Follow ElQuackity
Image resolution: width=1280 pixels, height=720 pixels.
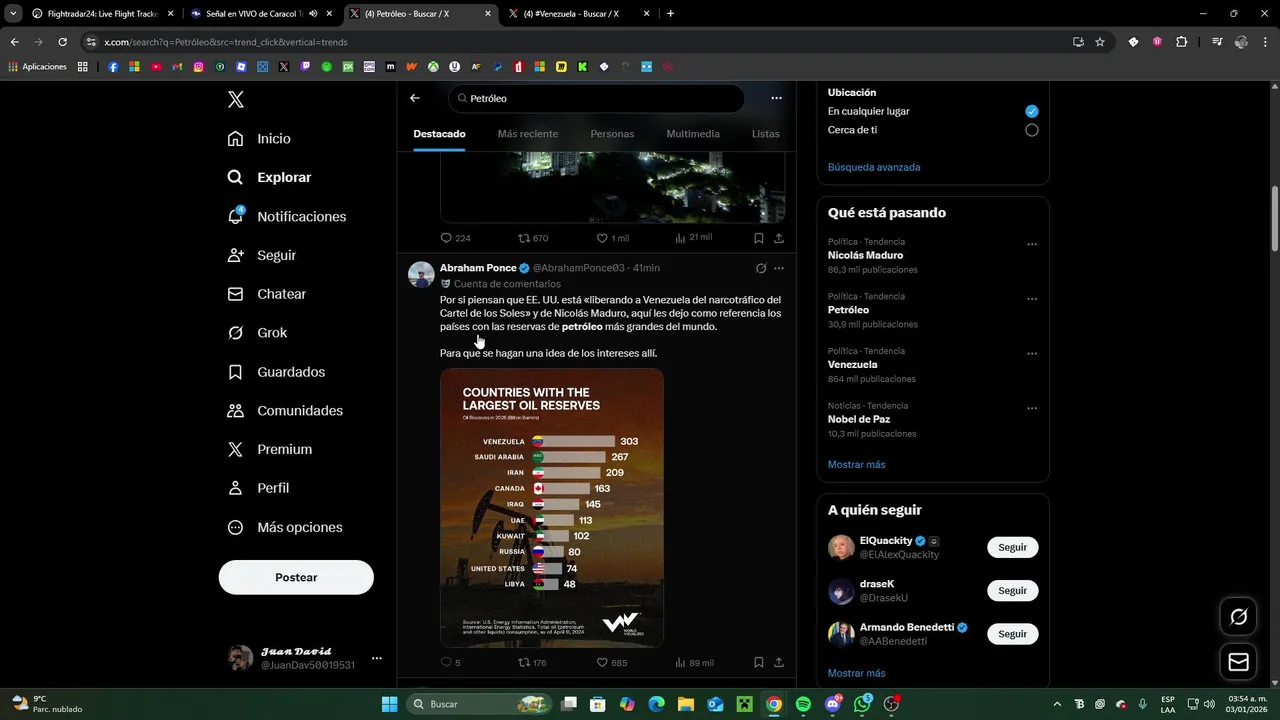(1012, 547)
